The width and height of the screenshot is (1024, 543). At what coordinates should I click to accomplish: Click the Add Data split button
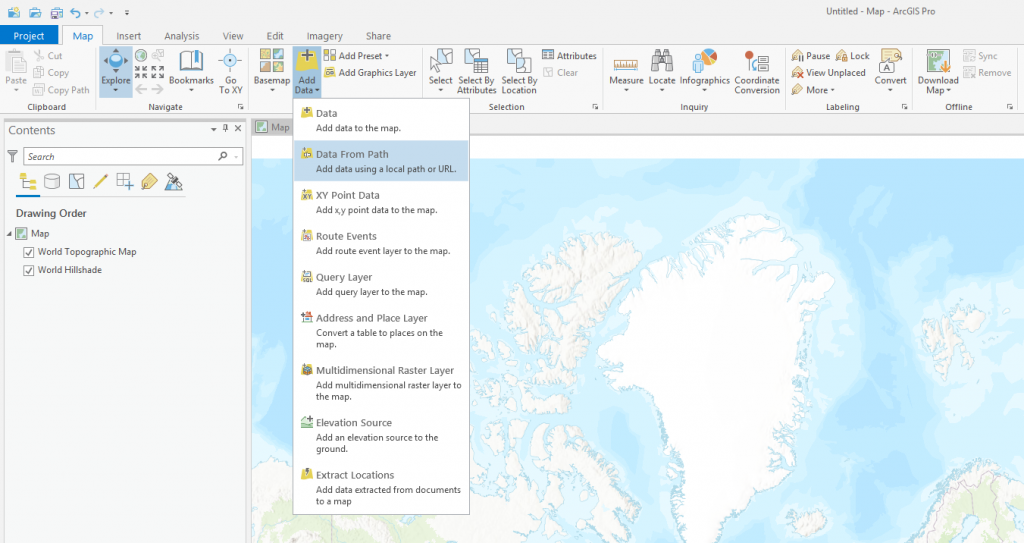(x=306, y=71)
